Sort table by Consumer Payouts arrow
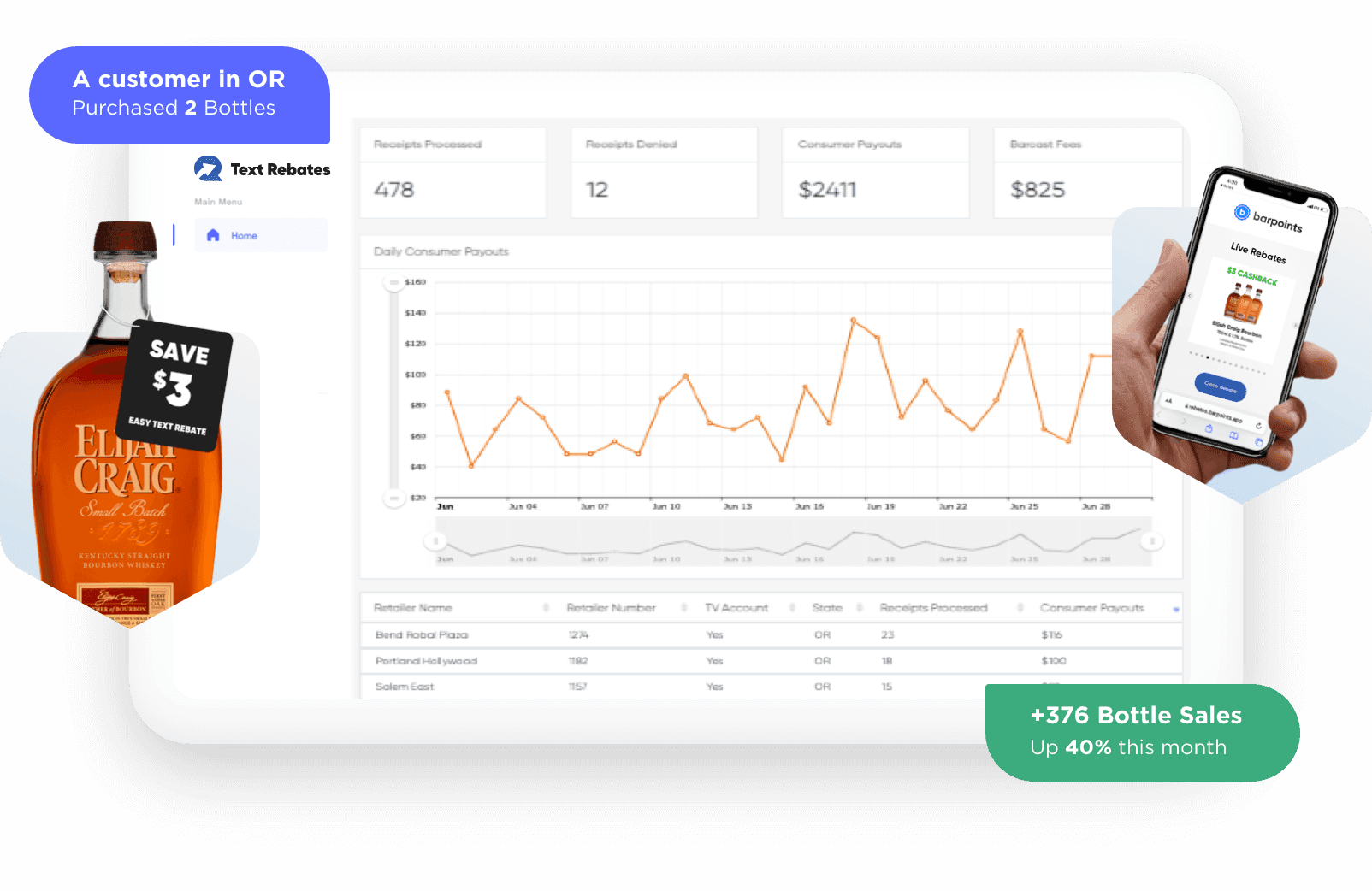 coord(1176,609)
